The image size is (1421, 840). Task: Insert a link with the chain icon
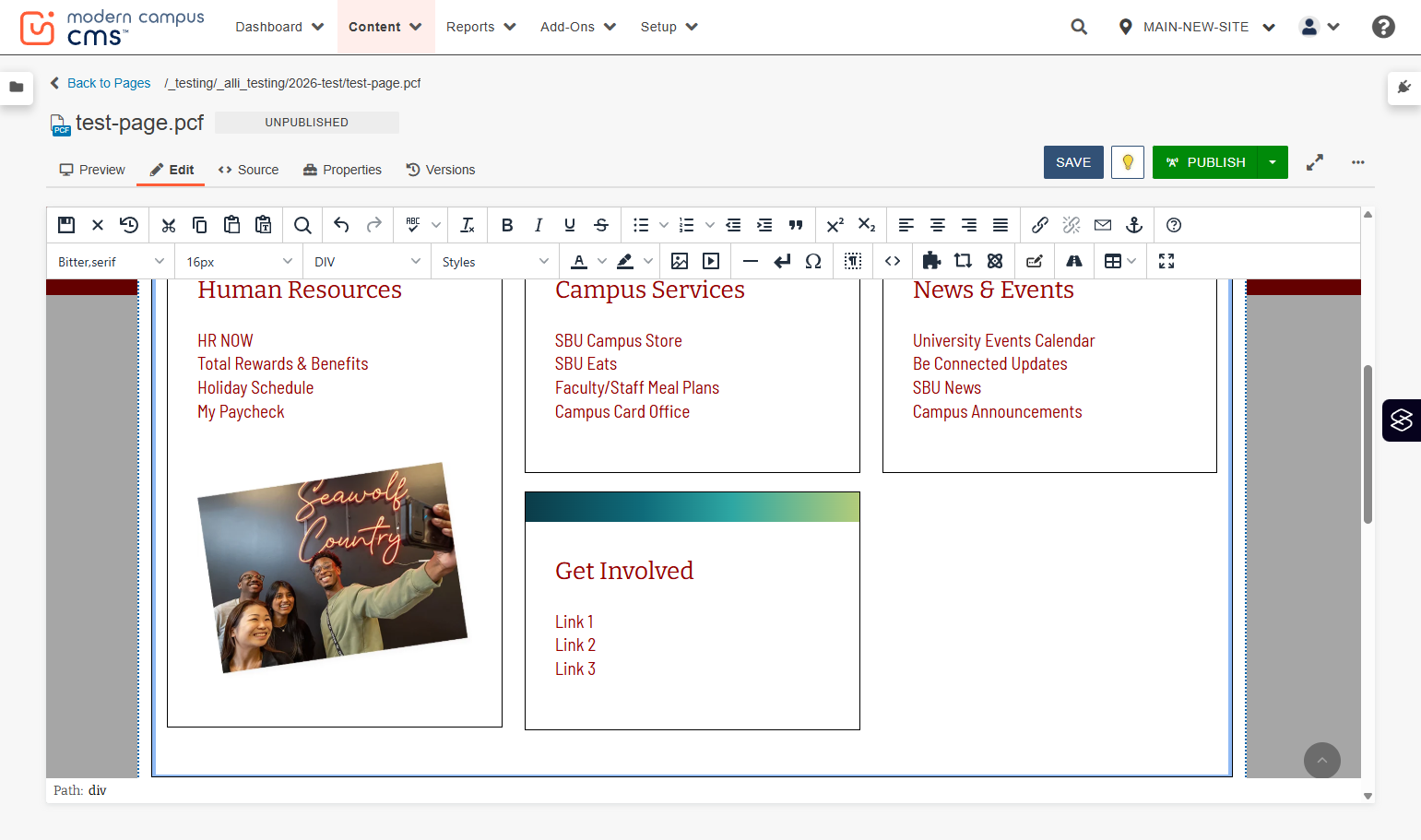click(1040, 225)
